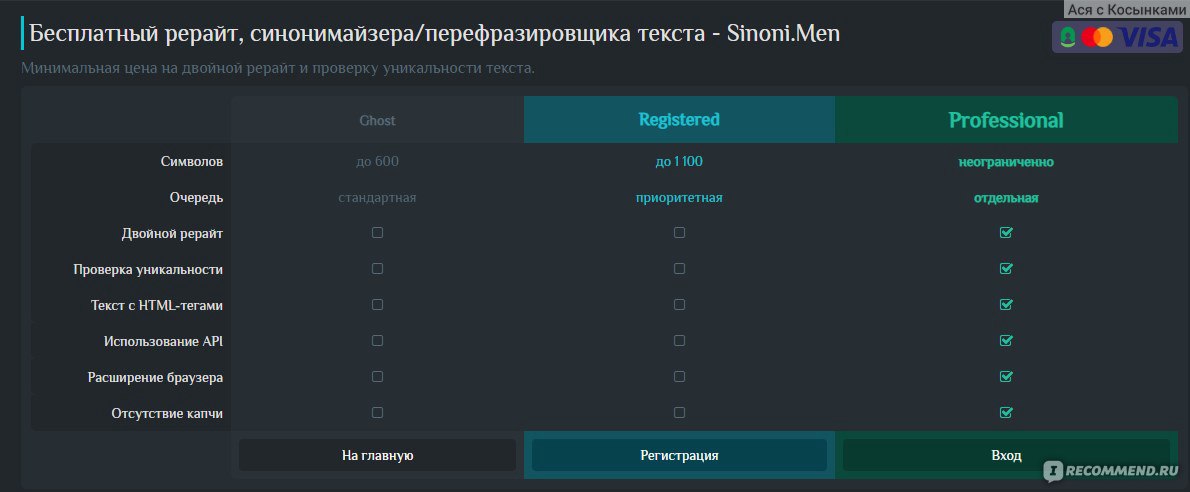Click the Вход button
Image resolution: width=1190 pixels, height=492 pixels.
[1006, 456]
